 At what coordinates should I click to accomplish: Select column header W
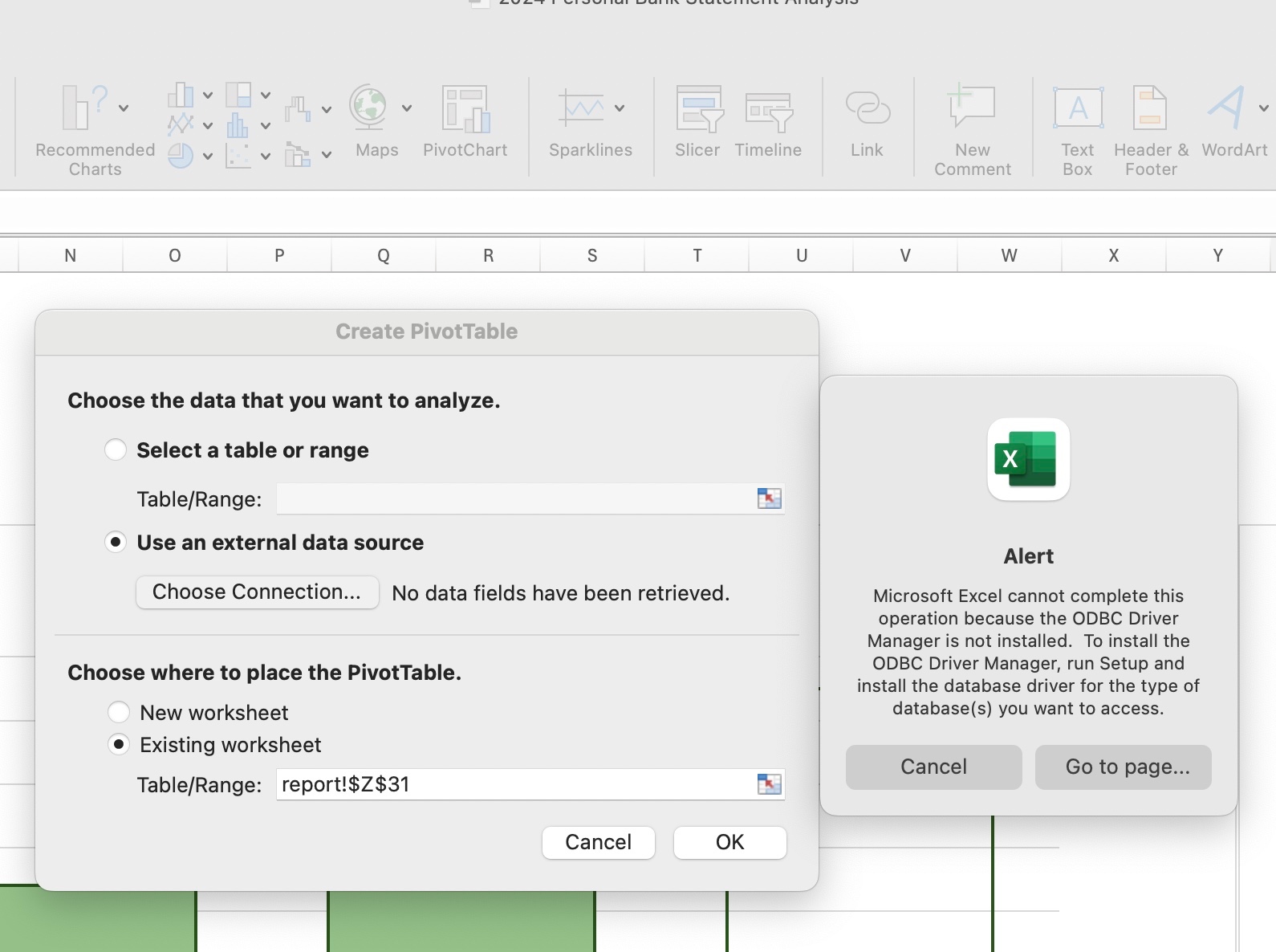[x=1010, y=255]
